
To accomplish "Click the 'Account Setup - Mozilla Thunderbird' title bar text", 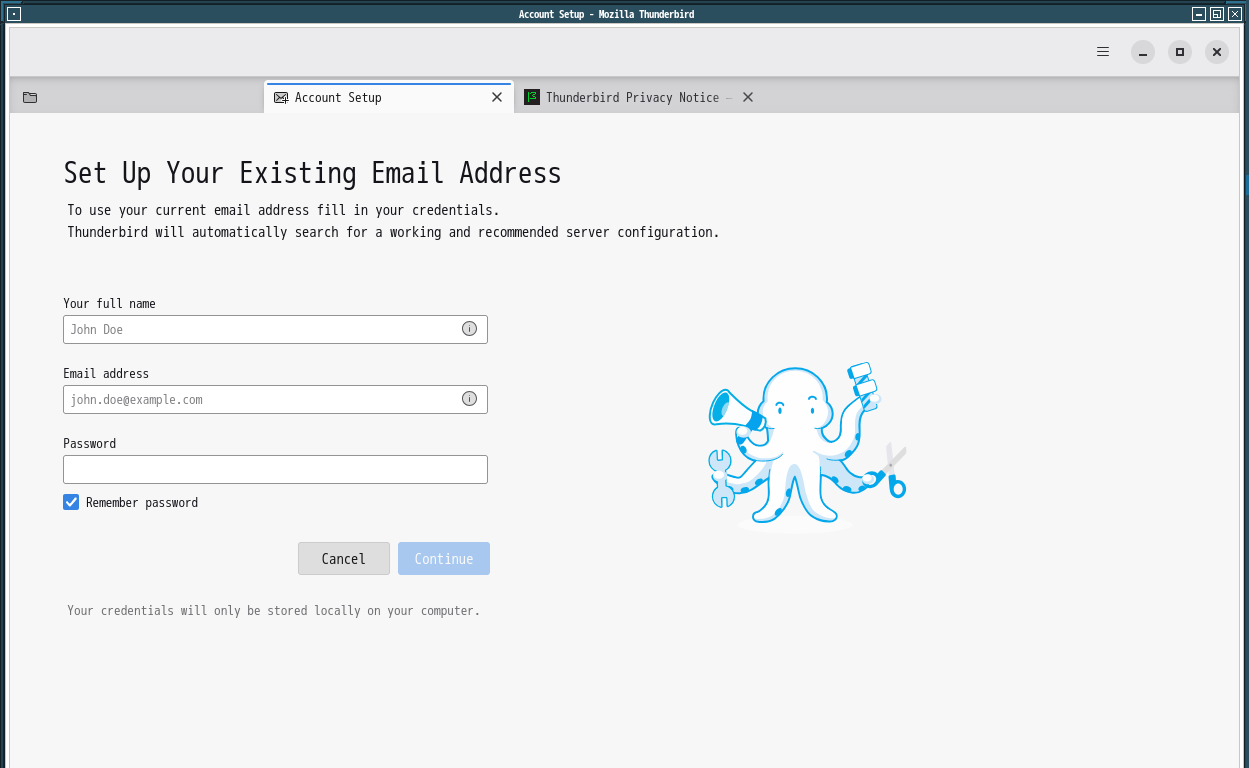I will tap(606, 14).
